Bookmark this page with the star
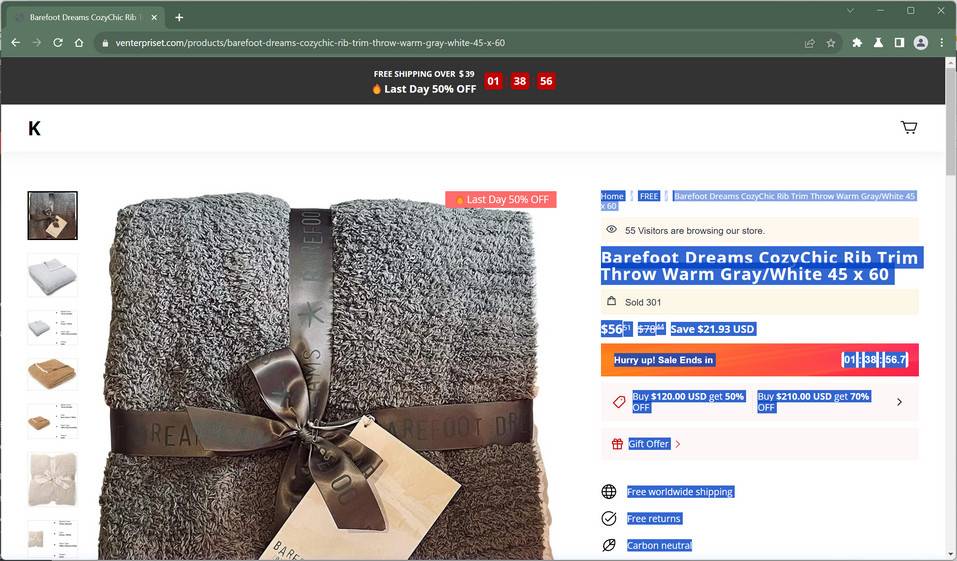This screenshot has height=561, width=957. (831, 43)
